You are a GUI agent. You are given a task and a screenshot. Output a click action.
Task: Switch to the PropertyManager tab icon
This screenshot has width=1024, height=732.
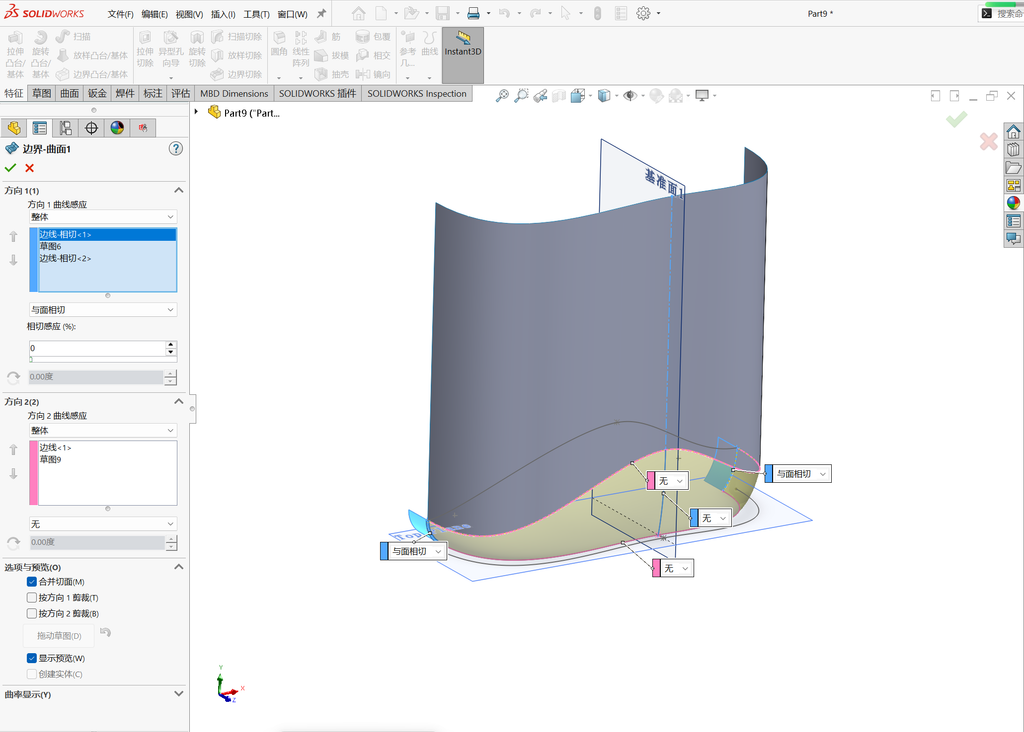[x=40, y=128]
